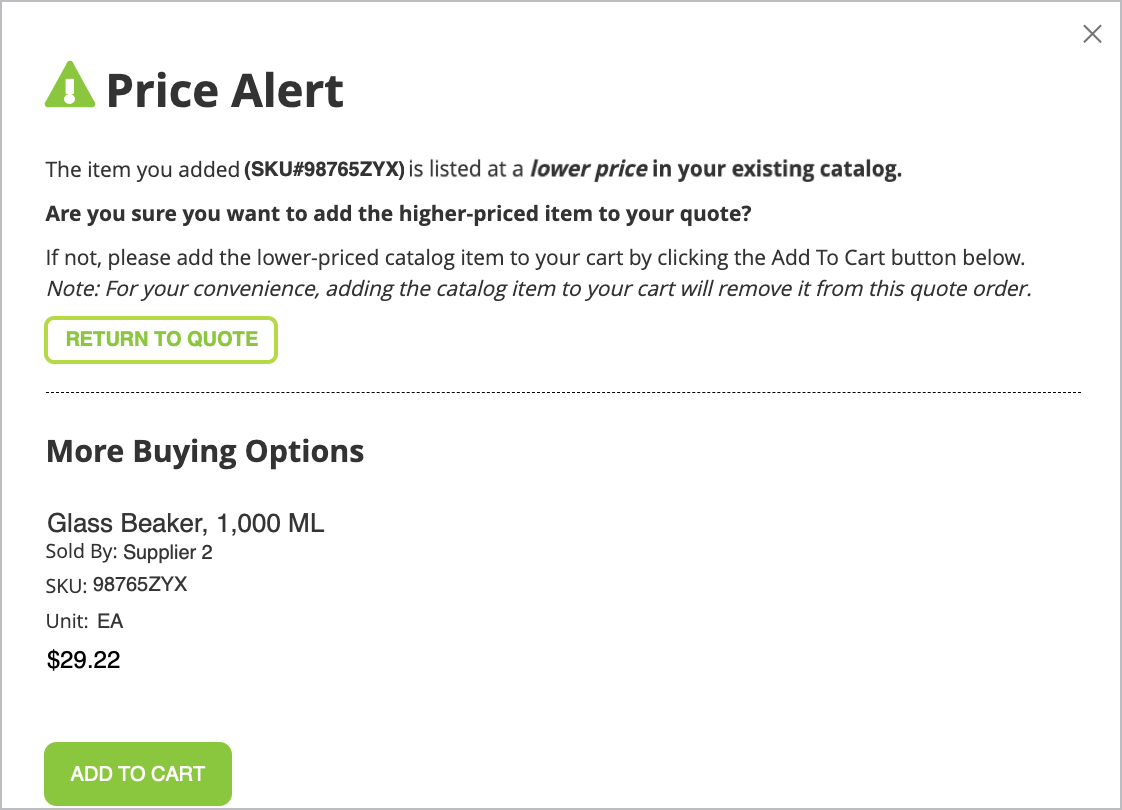
Task: Click the italic 'lower price' text
Action: coord(588,169)
